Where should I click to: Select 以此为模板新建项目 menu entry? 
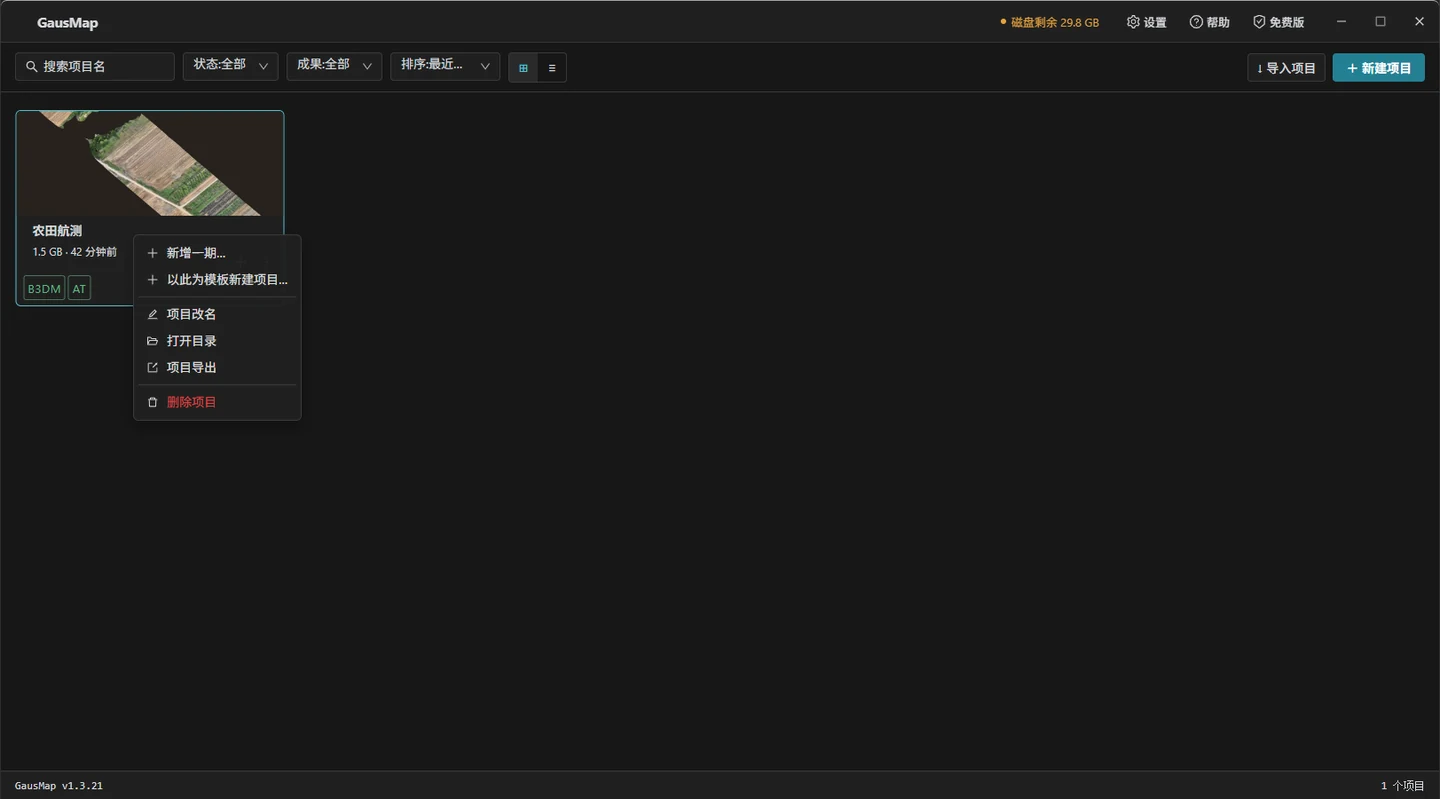point(217,280)
